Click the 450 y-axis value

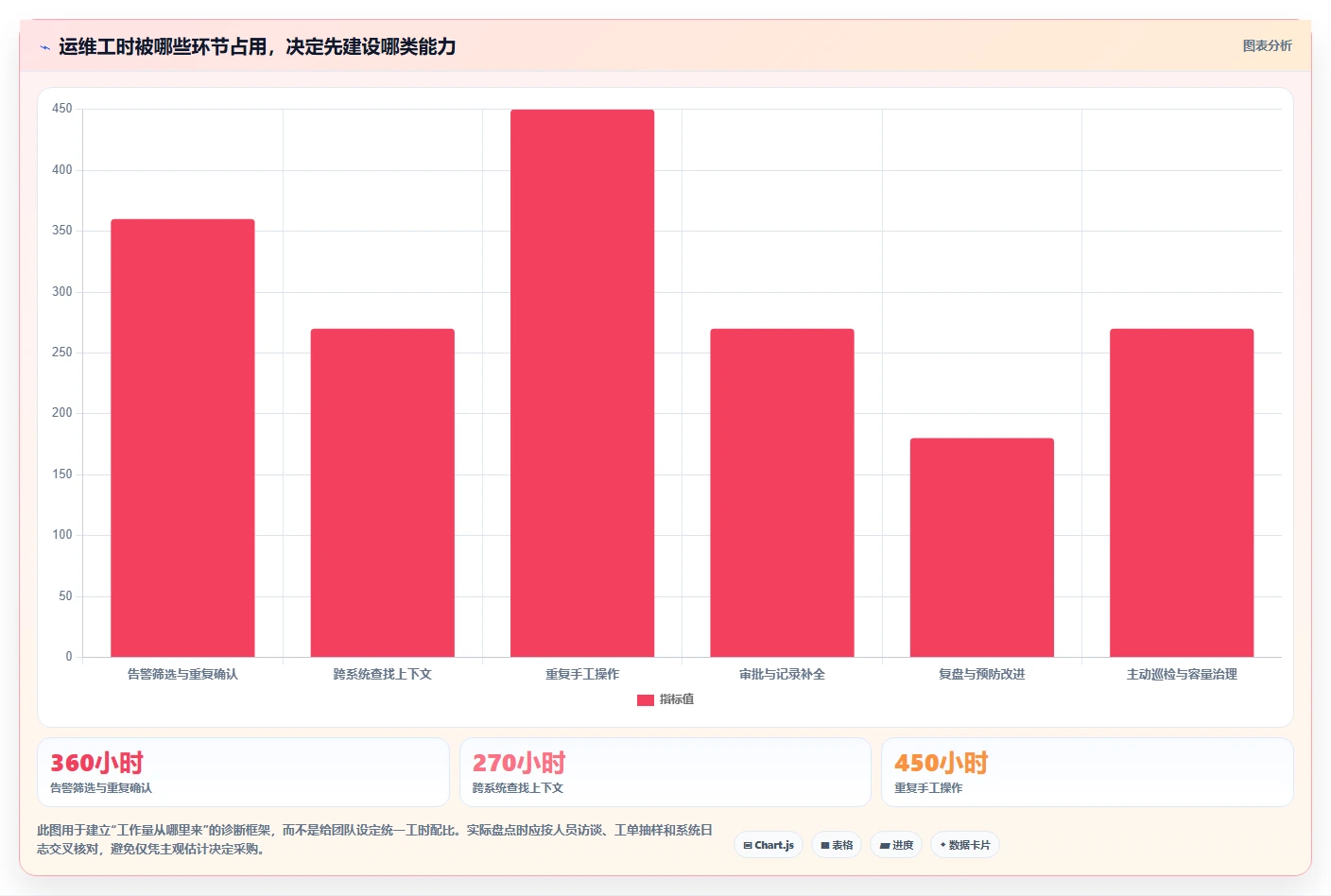[x=62, y=109]
